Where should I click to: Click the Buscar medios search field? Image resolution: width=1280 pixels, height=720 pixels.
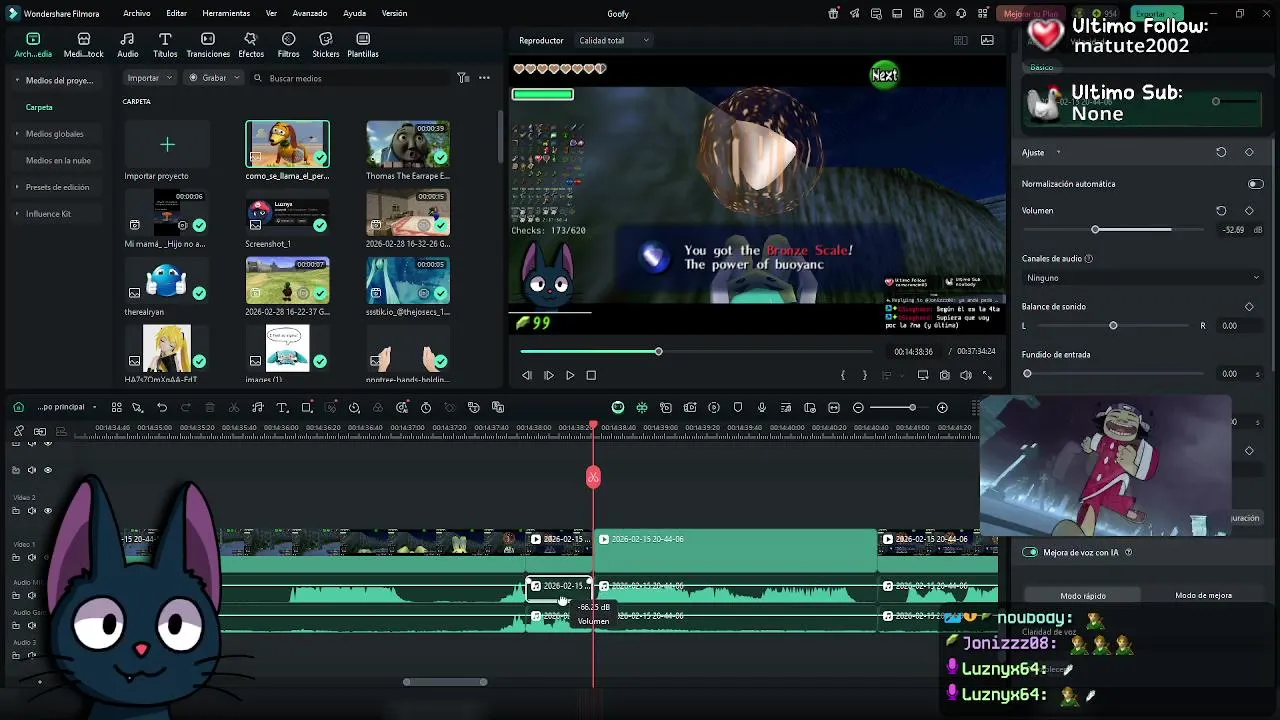click(350, 78)
